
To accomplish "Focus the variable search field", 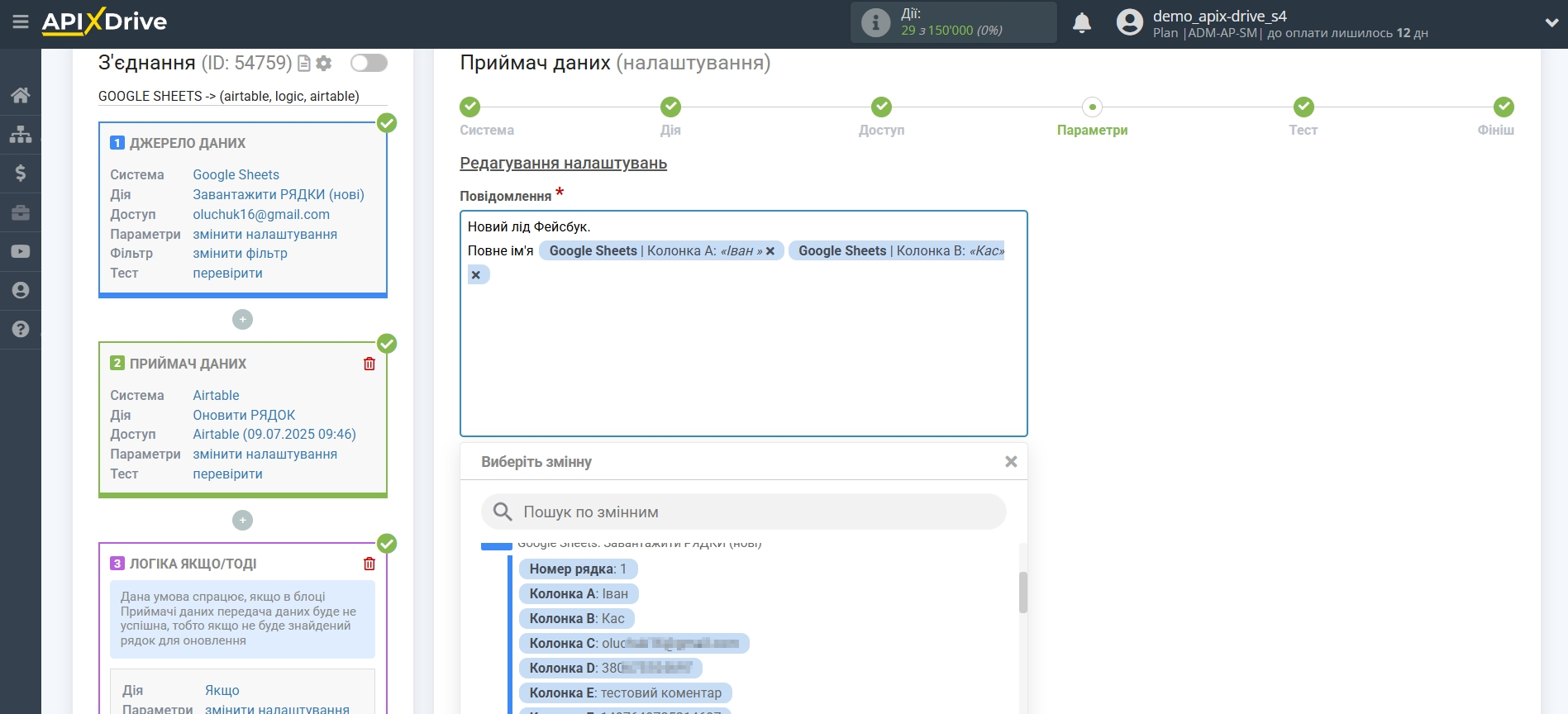I will pos(743,512).
